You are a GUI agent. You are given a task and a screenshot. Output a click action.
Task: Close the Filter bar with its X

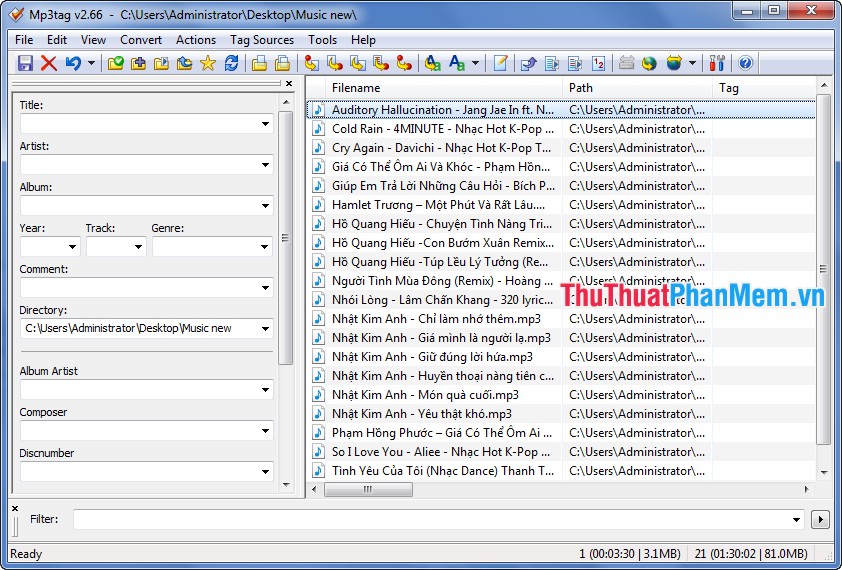click(x=15, y=508)
